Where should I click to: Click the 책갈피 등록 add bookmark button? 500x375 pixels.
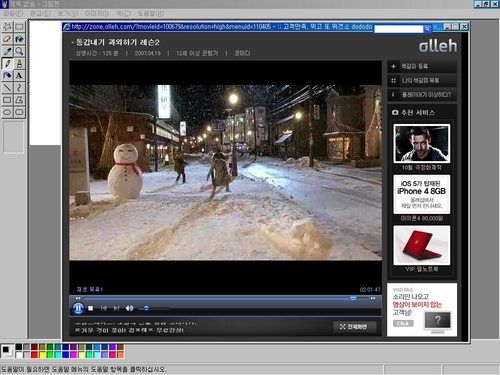(x=422, y=66)
